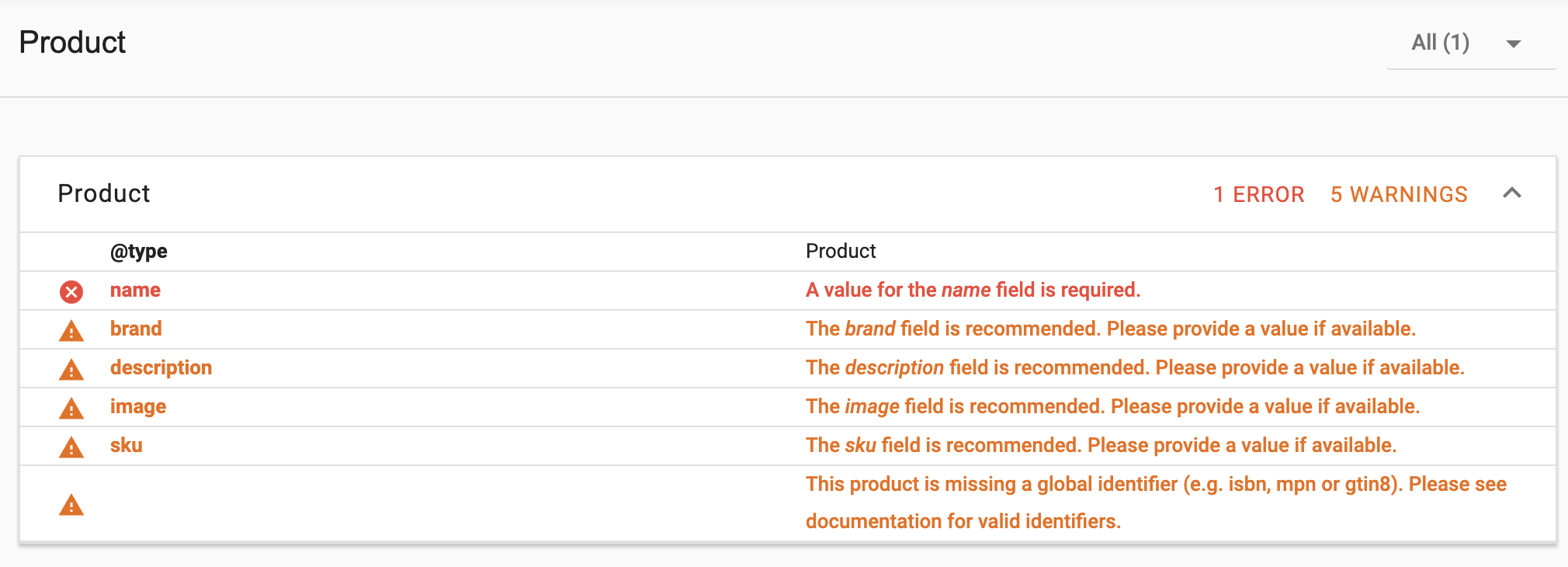The width and height of the screenshot is (1568, 567).
Task: Click the warning triangle beside description
Action: [71, 370]
